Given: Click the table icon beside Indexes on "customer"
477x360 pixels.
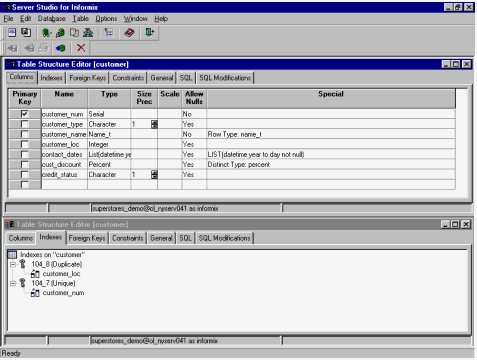Looking at the screenshot, I should 12,255.
